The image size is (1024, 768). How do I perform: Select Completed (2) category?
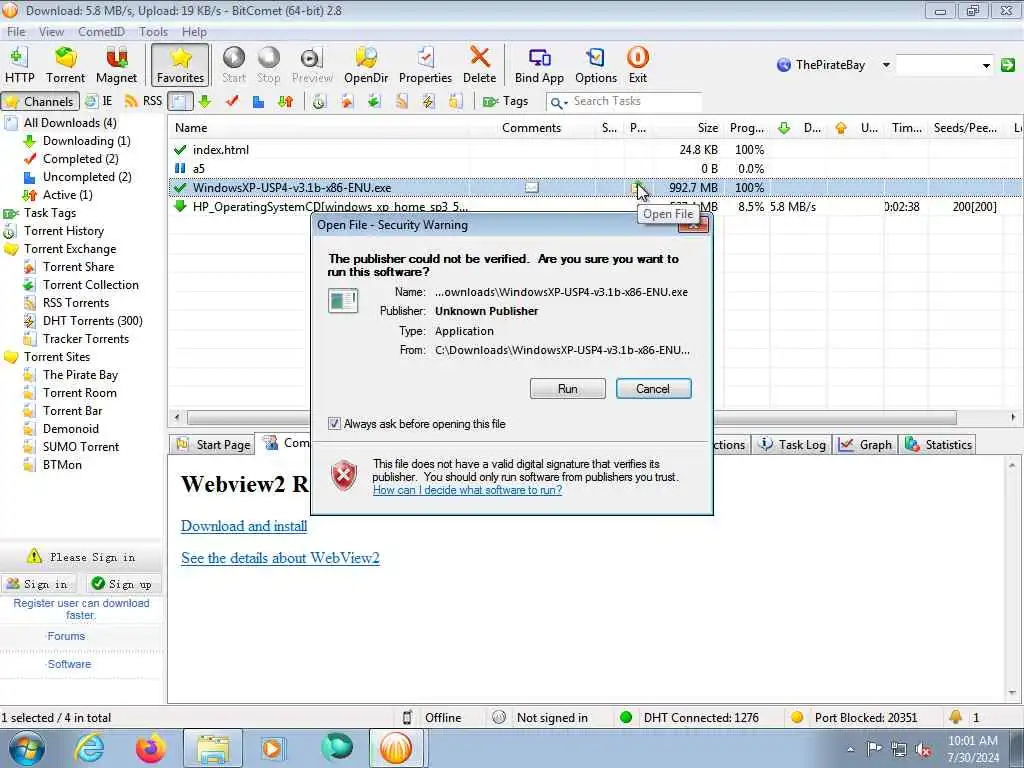[80, 159]
